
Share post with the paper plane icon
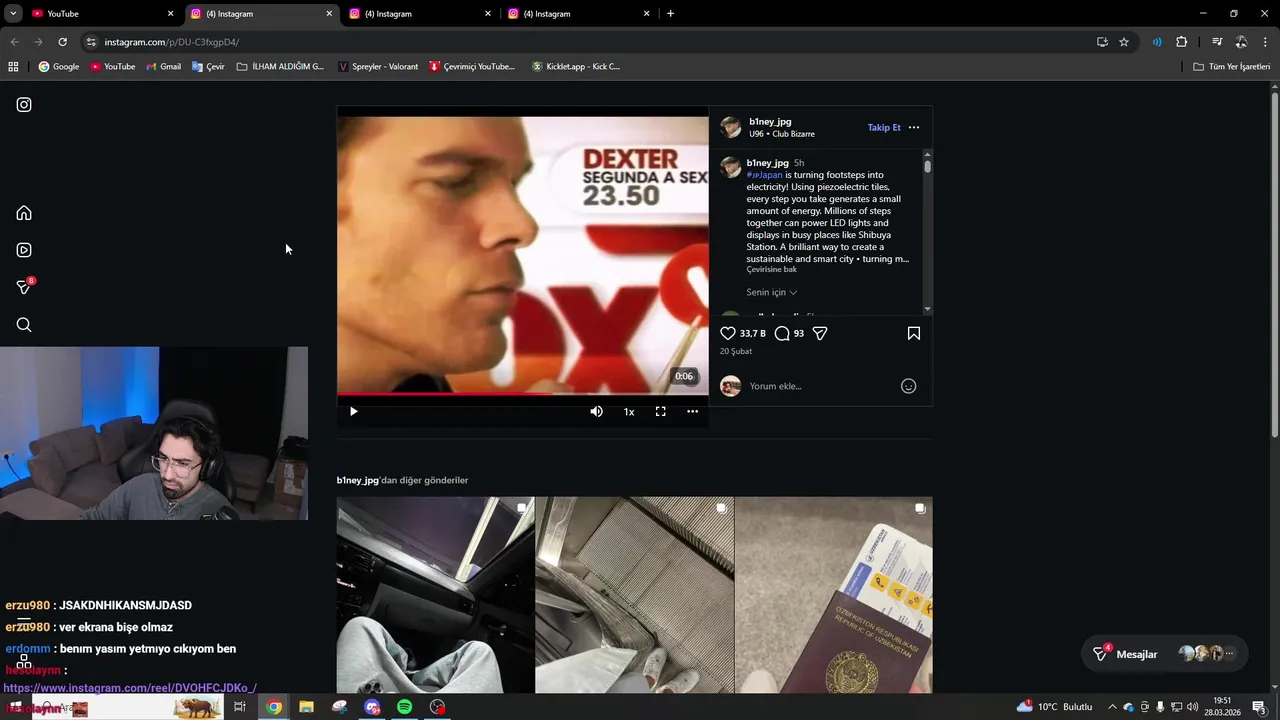coord(820,333)
